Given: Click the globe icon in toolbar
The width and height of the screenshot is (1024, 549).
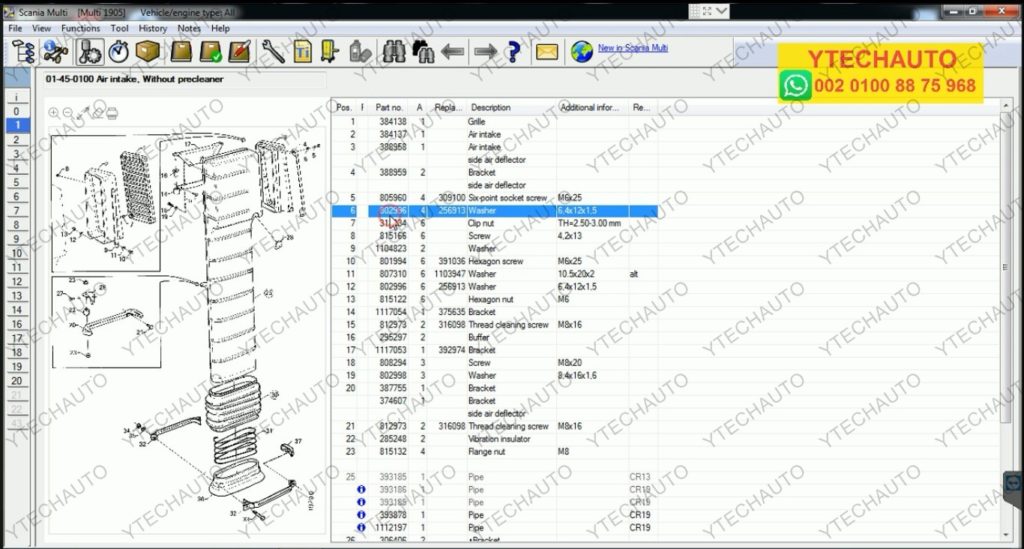Looking at the screenshot, I should (x=581, y=52).
